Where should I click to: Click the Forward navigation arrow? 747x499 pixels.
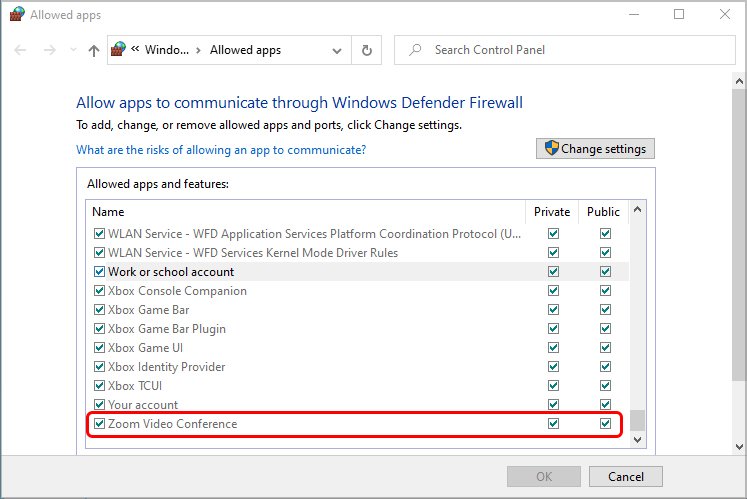tap(50, 50)
